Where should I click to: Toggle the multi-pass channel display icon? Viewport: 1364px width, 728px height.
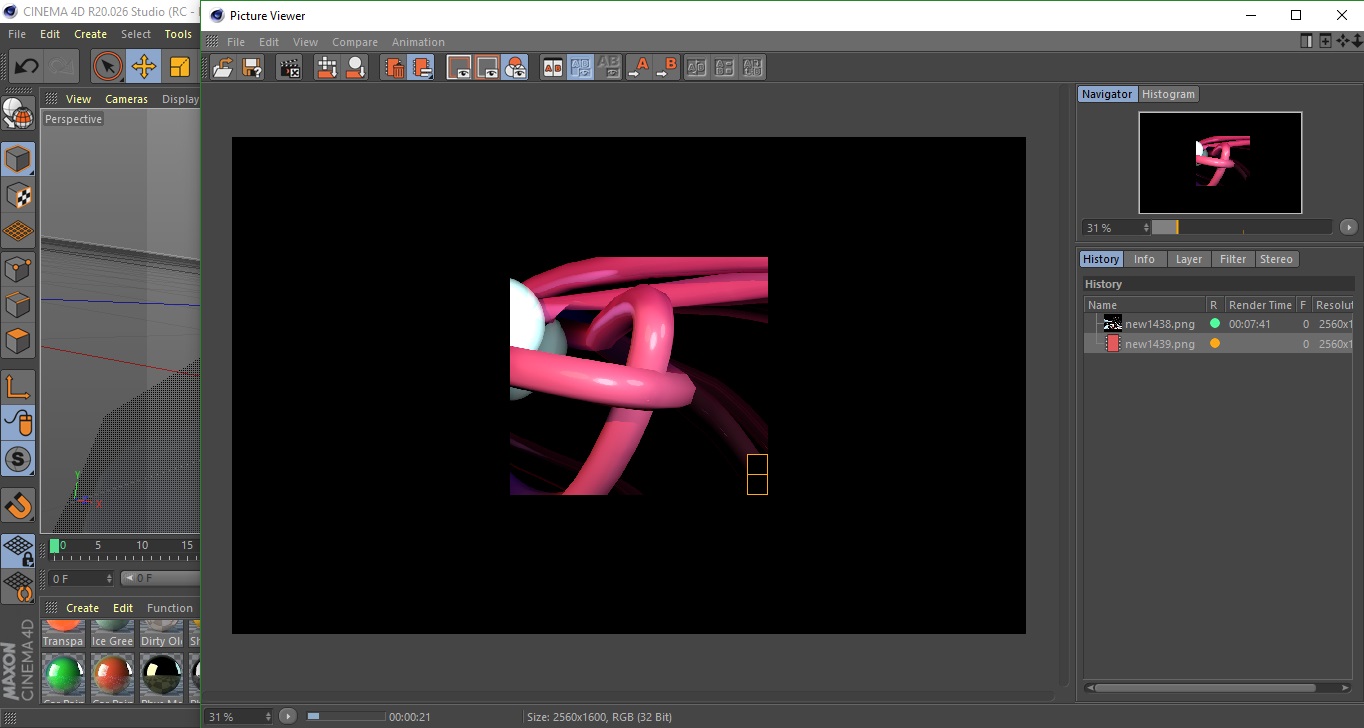[x=515, y=68]
